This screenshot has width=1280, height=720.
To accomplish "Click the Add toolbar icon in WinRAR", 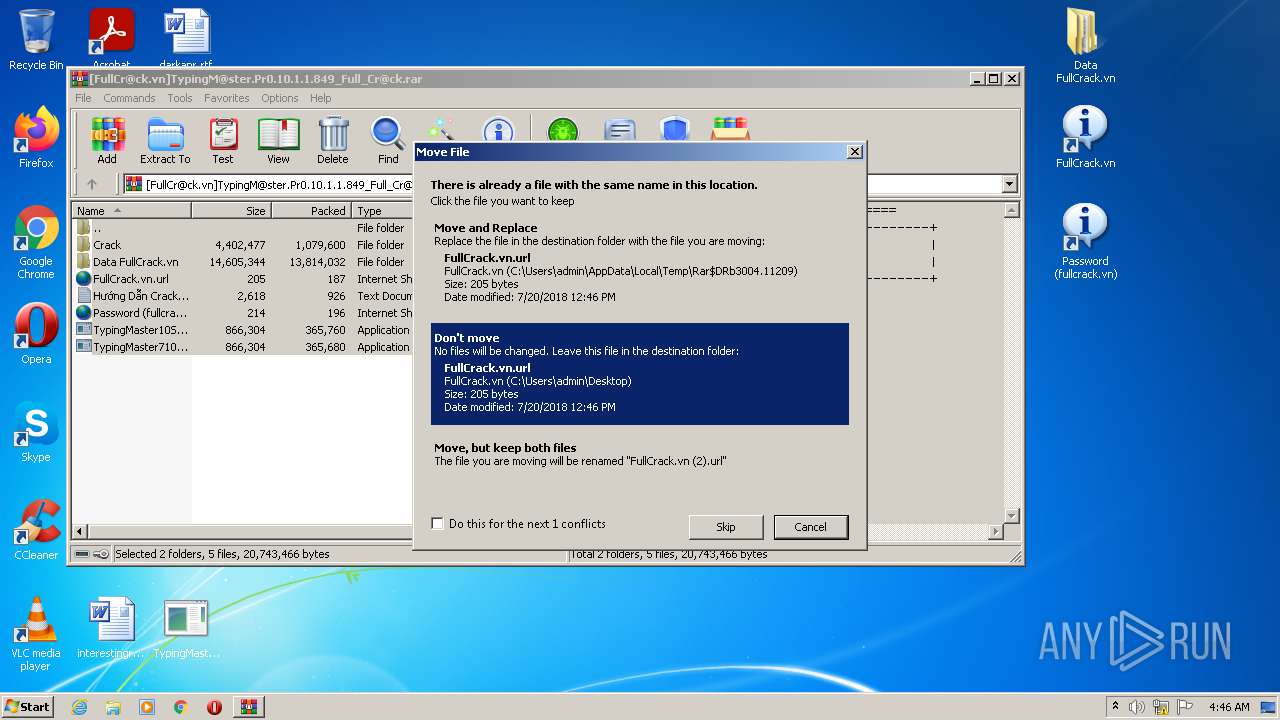I will 107,140.
